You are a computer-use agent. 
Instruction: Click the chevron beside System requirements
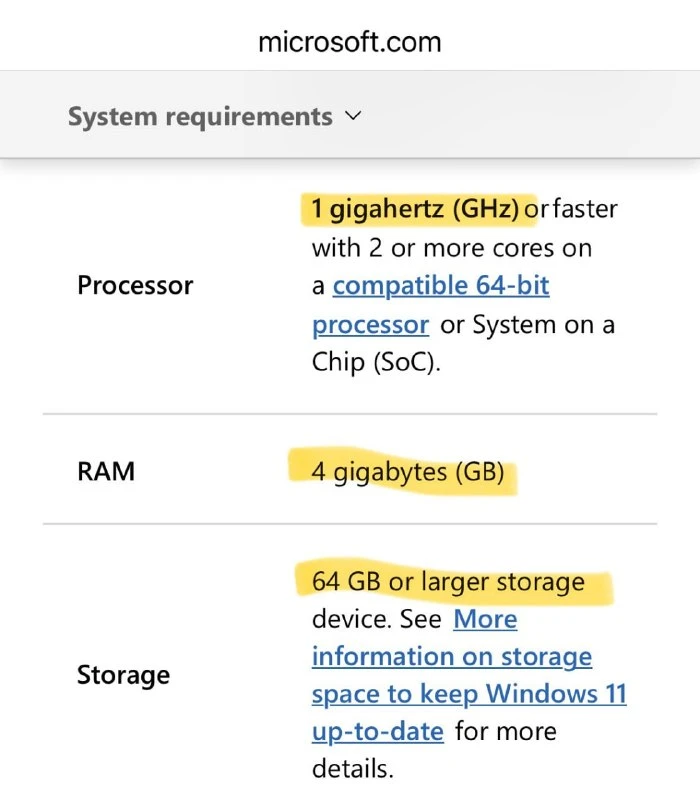[353, 116]
